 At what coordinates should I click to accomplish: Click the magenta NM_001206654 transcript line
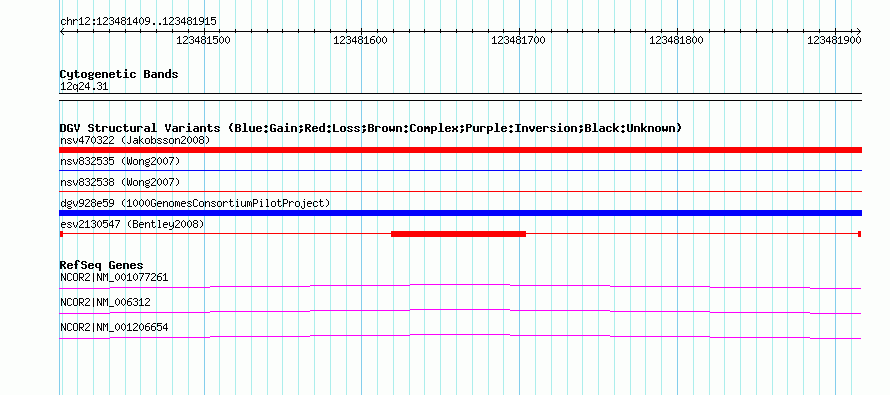[x=460, y=336]
